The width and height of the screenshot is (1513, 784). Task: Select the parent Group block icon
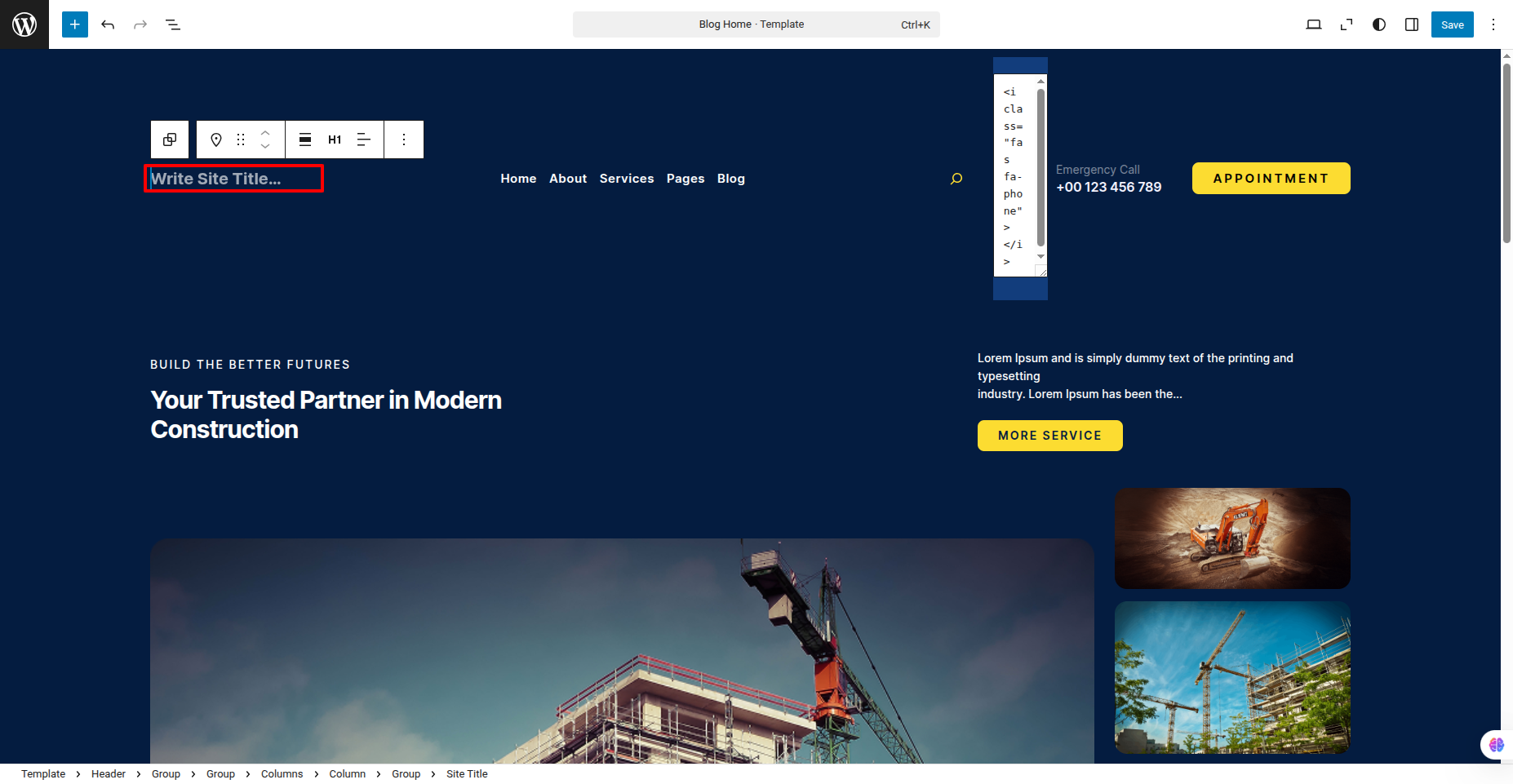(170, 140)
